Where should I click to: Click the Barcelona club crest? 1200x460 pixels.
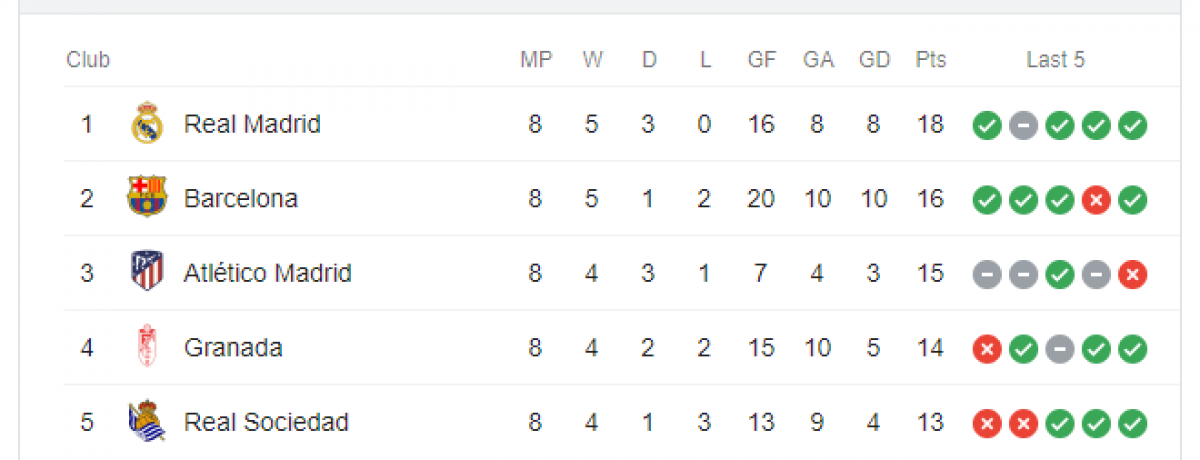(147, 198)
